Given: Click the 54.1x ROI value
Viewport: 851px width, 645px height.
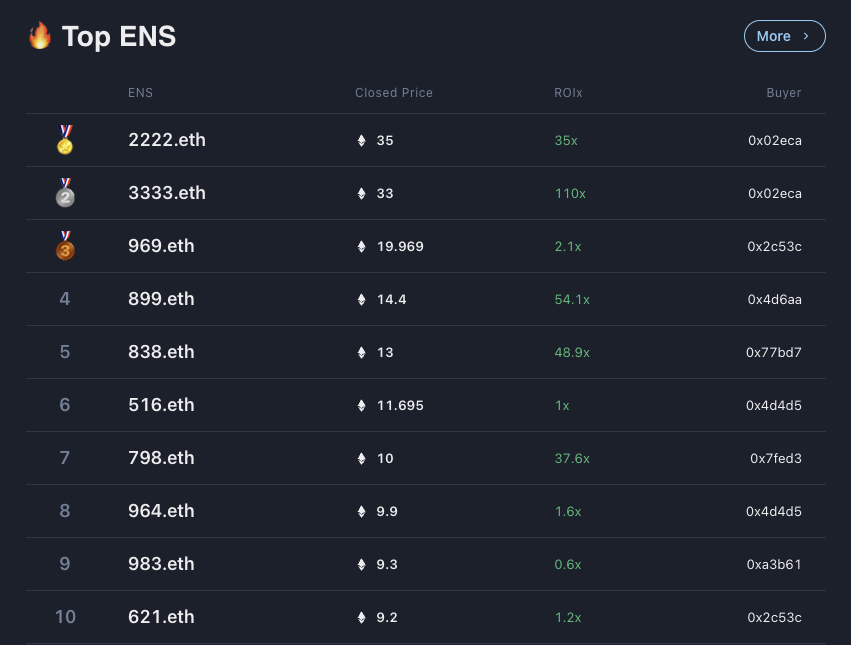Looking at the screenshot, I should [x=572, y=299].
